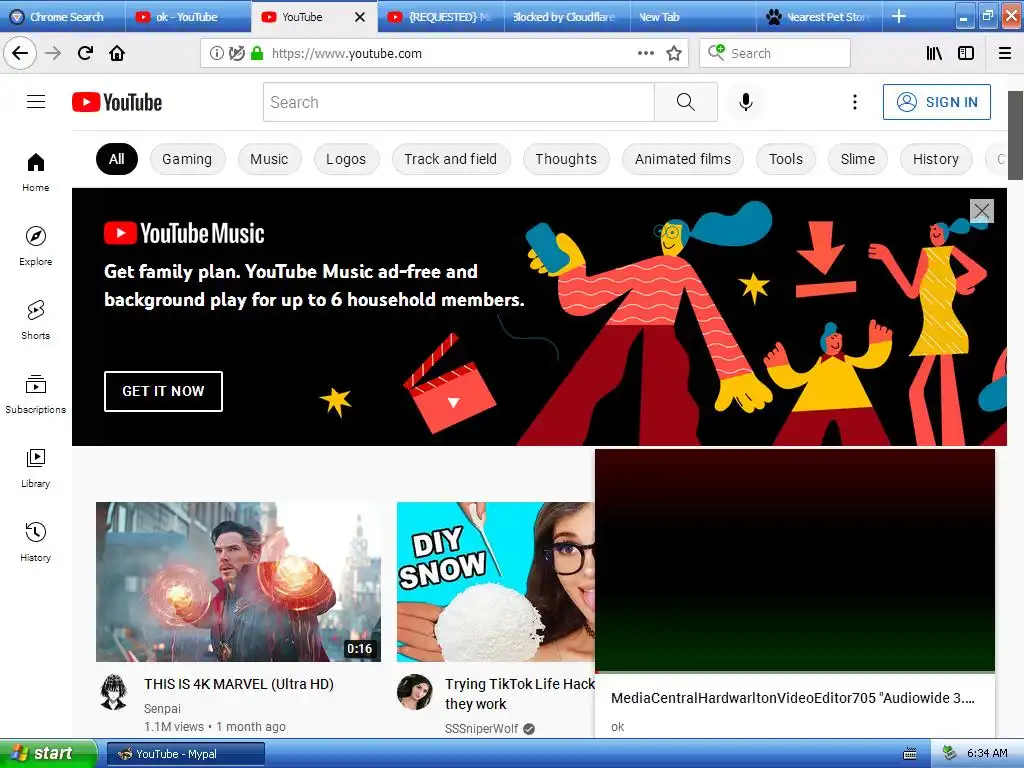1024x768 pixels.
Task: Click the GET IT NOW button
Action: pyautogui.click(x=163, y=391)
